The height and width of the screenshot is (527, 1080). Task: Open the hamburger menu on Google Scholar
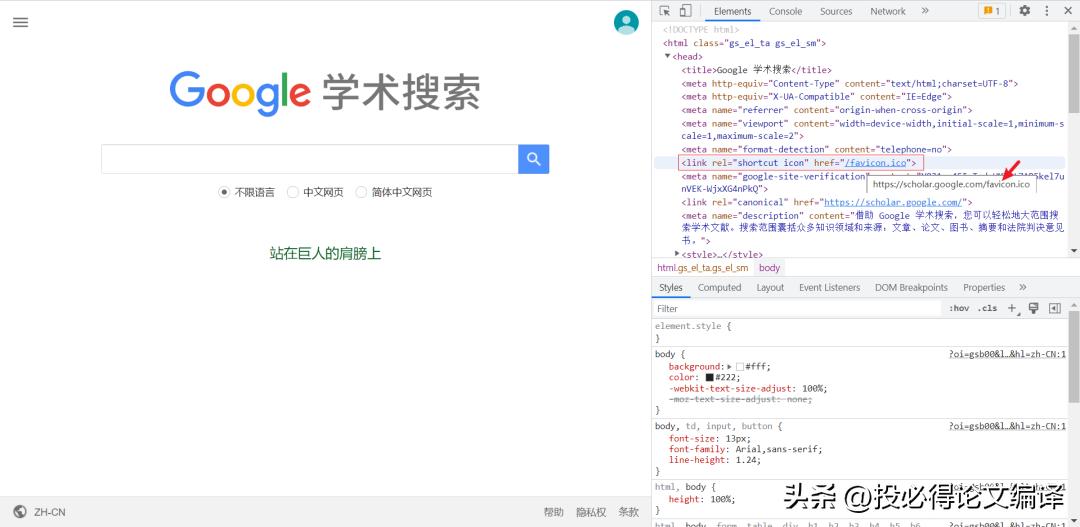(x=21, y=22)
